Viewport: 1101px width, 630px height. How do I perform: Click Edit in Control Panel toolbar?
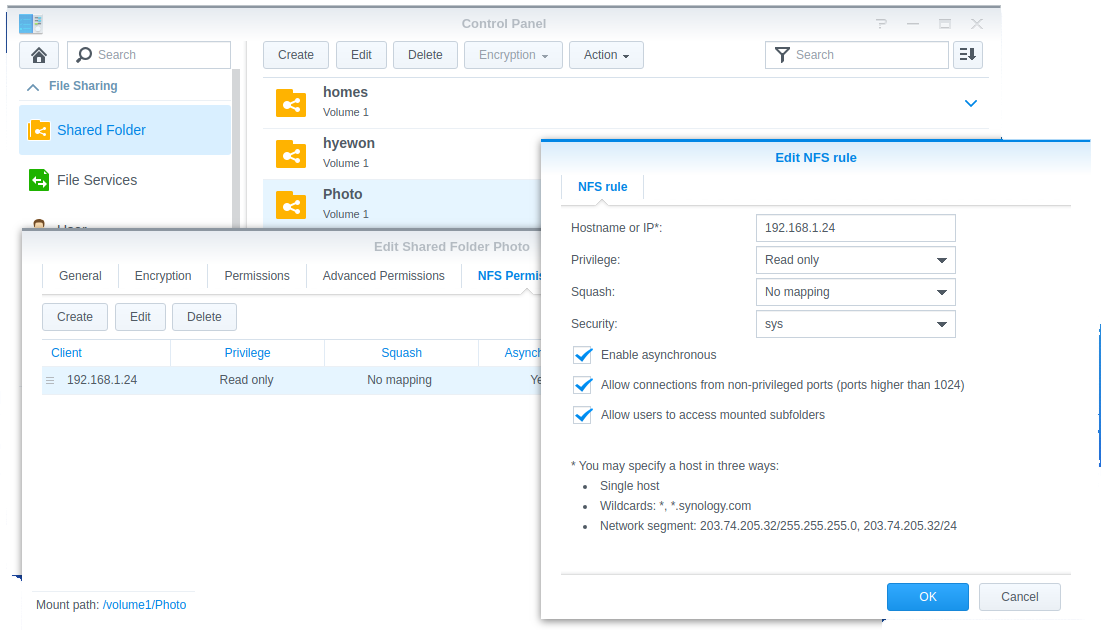pyautogui.click(x=361, y=55)
